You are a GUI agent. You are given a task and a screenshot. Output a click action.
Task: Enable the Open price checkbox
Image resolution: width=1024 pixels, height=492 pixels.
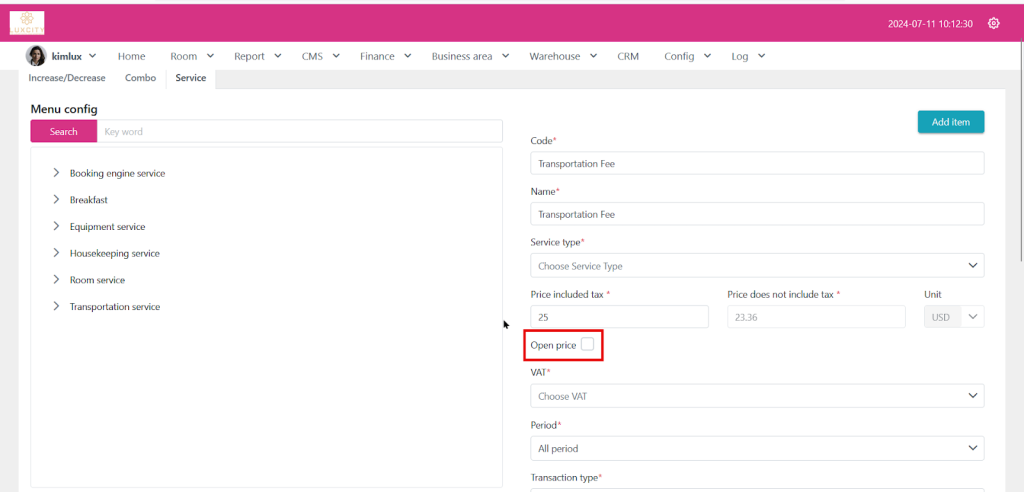point(587,344)
